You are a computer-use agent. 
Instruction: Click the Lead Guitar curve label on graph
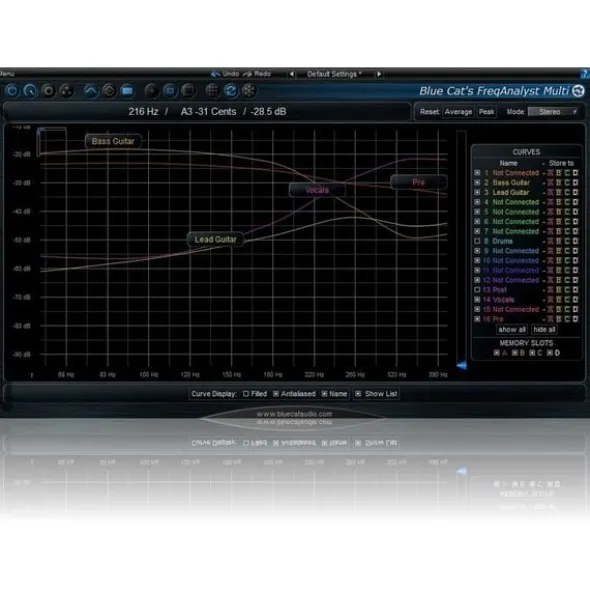click(215, 240)
